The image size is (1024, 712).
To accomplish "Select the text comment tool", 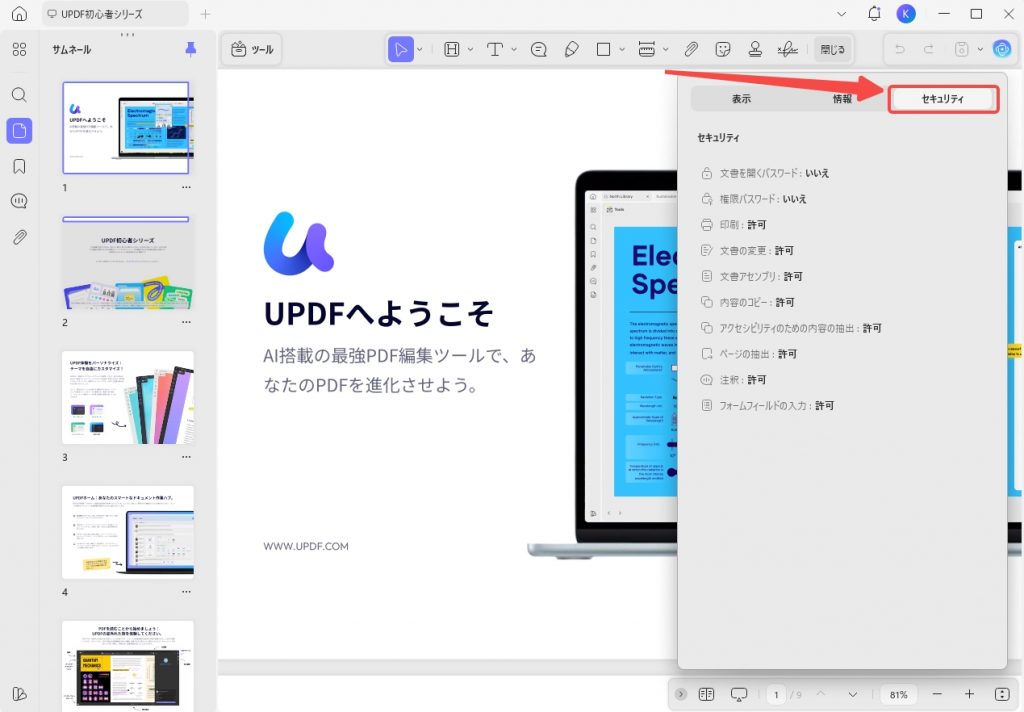I will point(494,49).
